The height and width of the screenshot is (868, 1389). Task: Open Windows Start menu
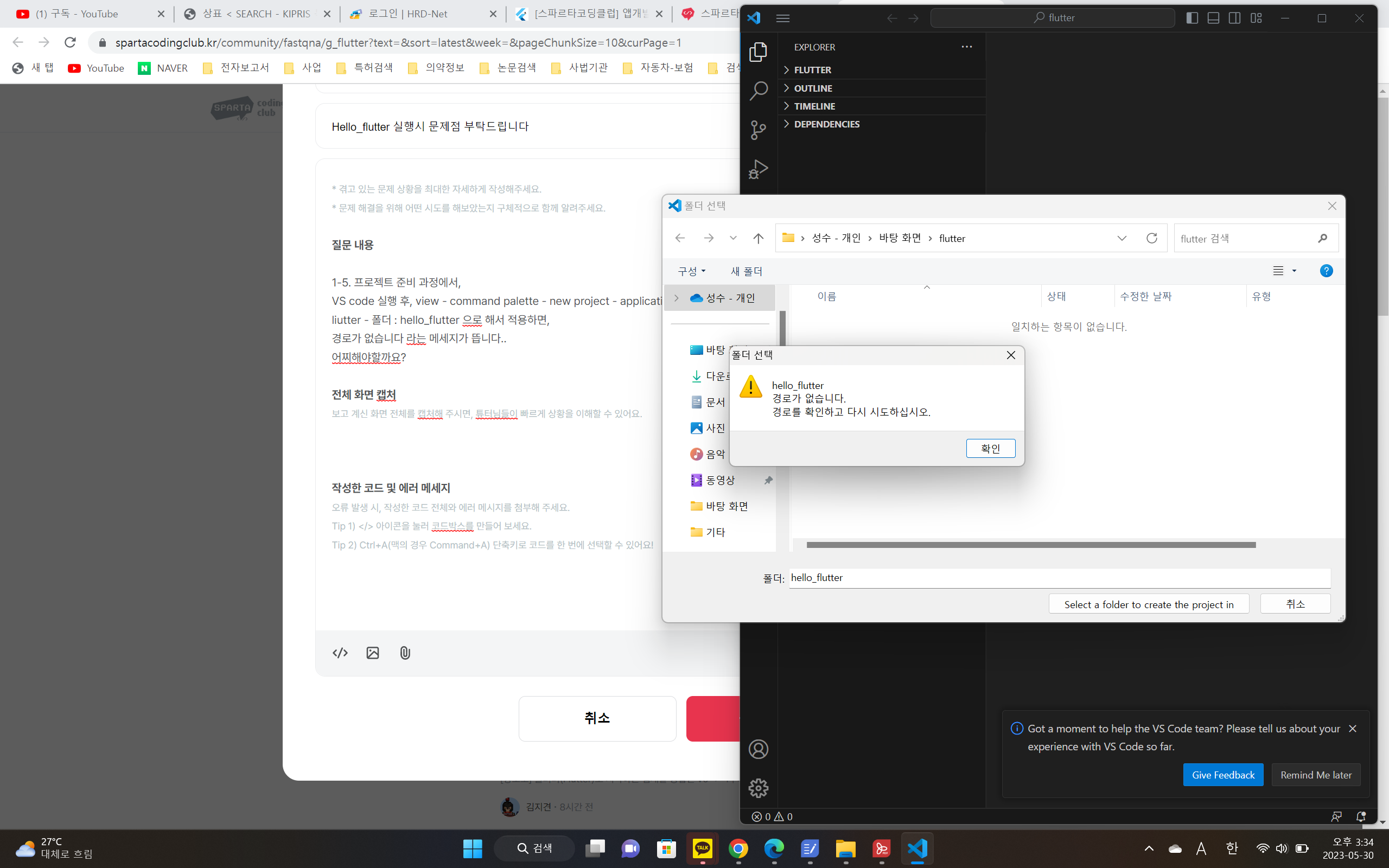pyautogui.click(x=473, y=848)
